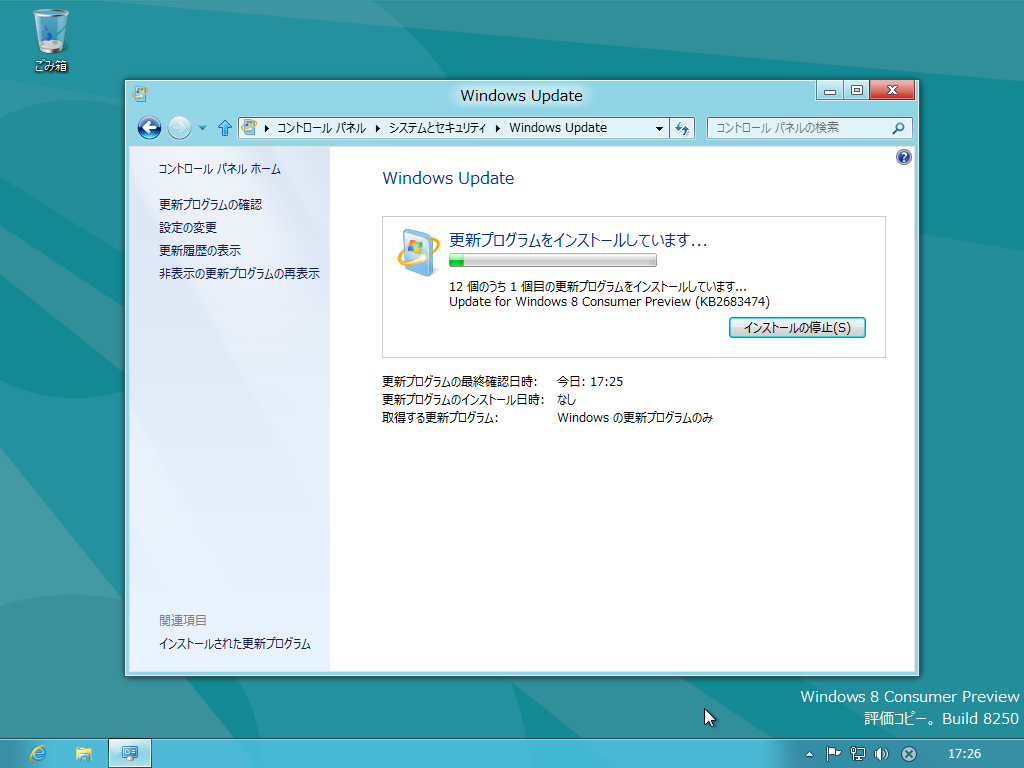This screenshot has width=1024, height=768.
Task: Open the address bar history dropdown
Action: (x=659, y=129)
